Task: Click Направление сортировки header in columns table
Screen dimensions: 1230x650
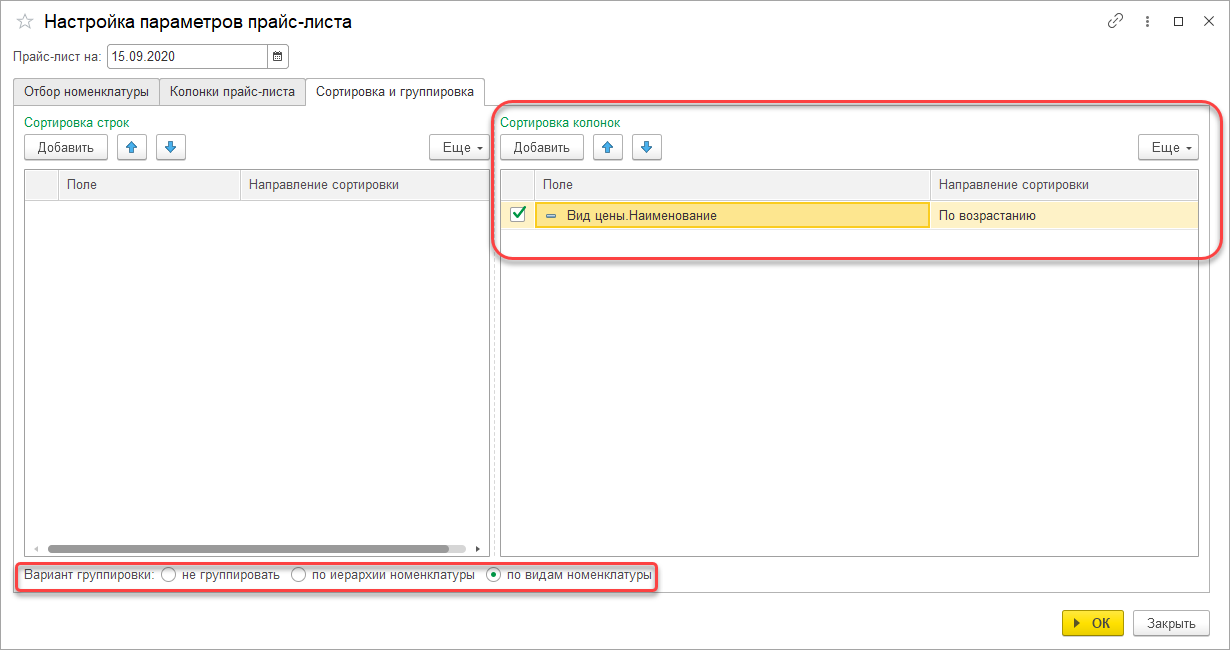Action: [1064, 185]
